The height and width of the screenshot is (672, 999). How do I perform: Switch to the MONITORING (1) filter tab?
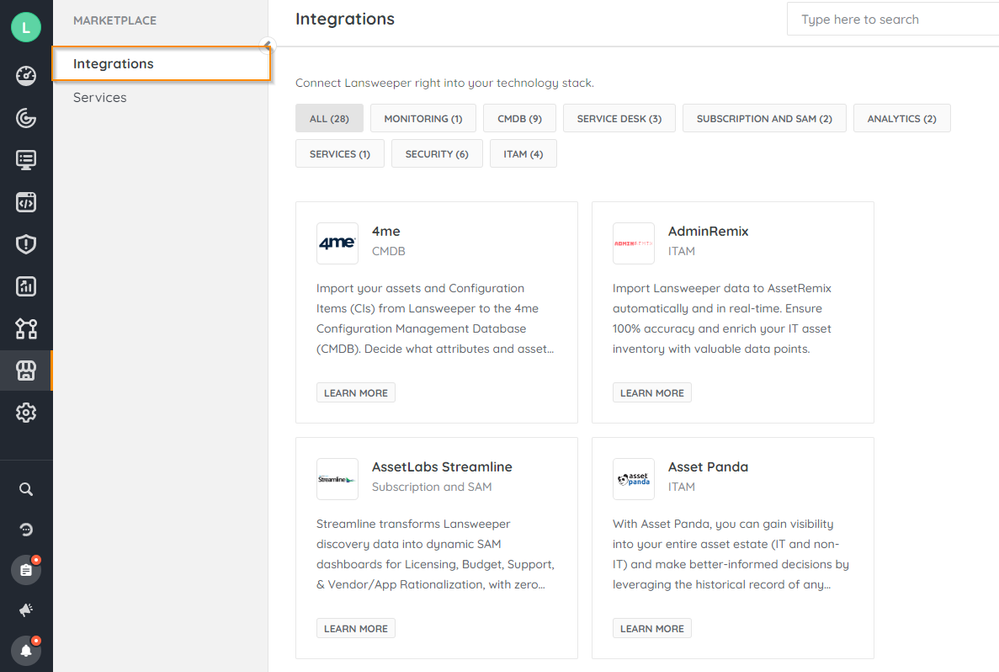pos(423,117)
